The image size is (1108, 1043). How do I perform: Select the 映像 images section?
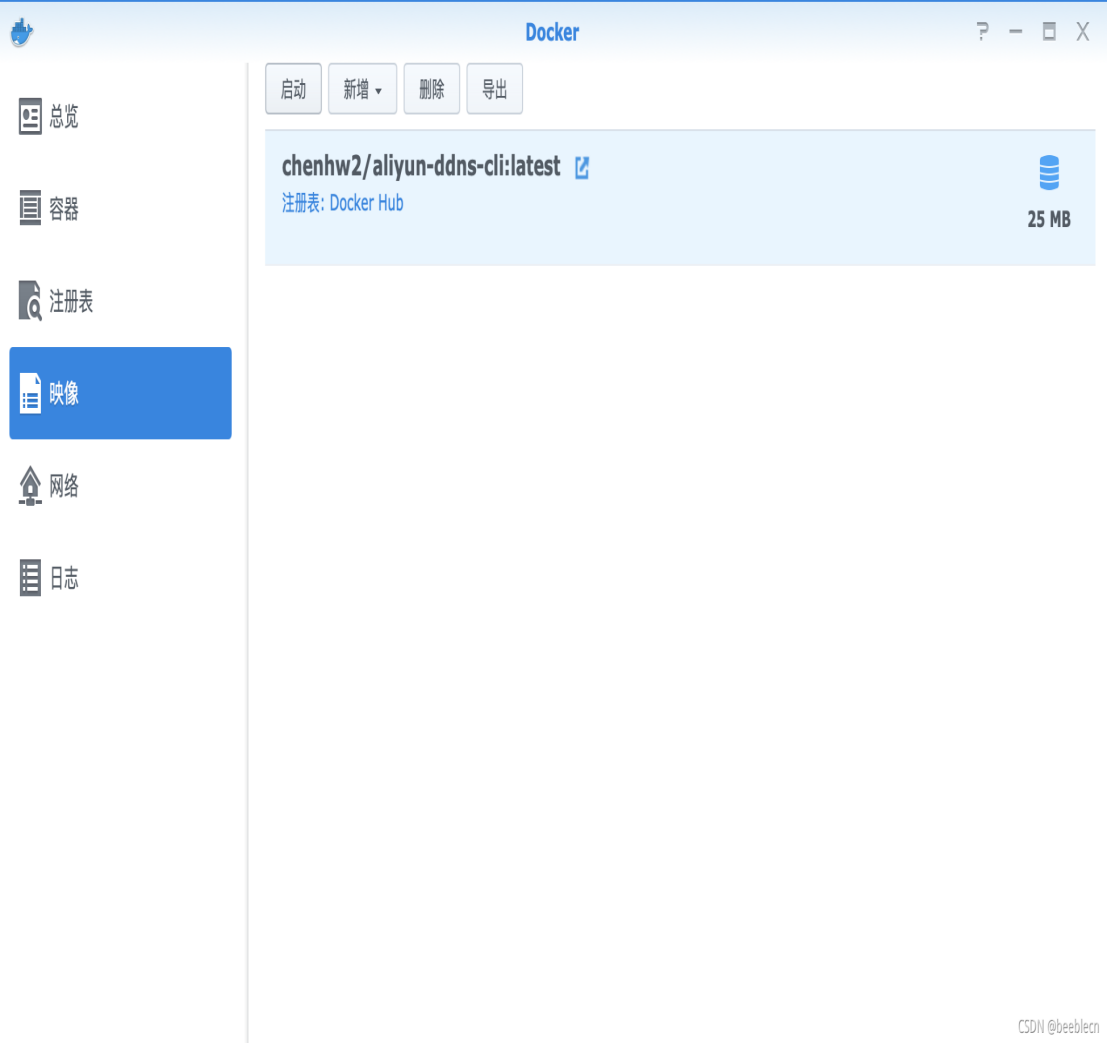pos(121,393)
